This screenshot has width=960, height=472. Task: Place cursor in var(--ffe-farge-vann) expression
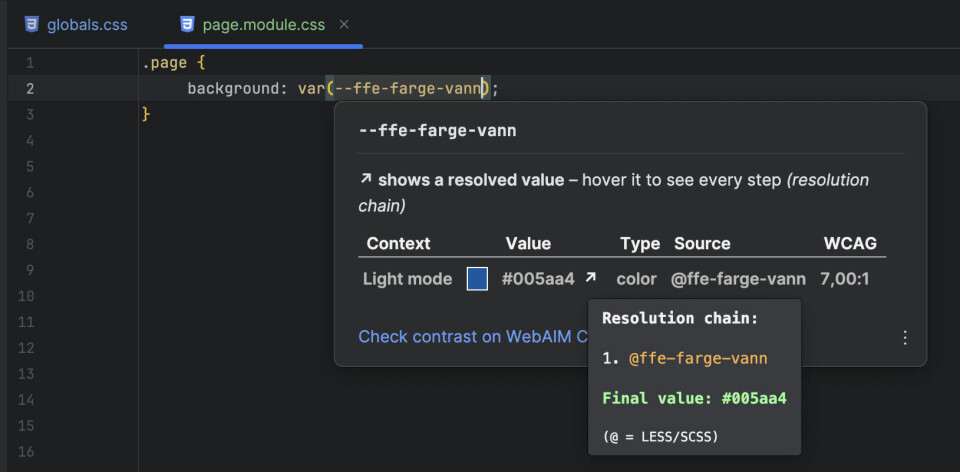394,89
